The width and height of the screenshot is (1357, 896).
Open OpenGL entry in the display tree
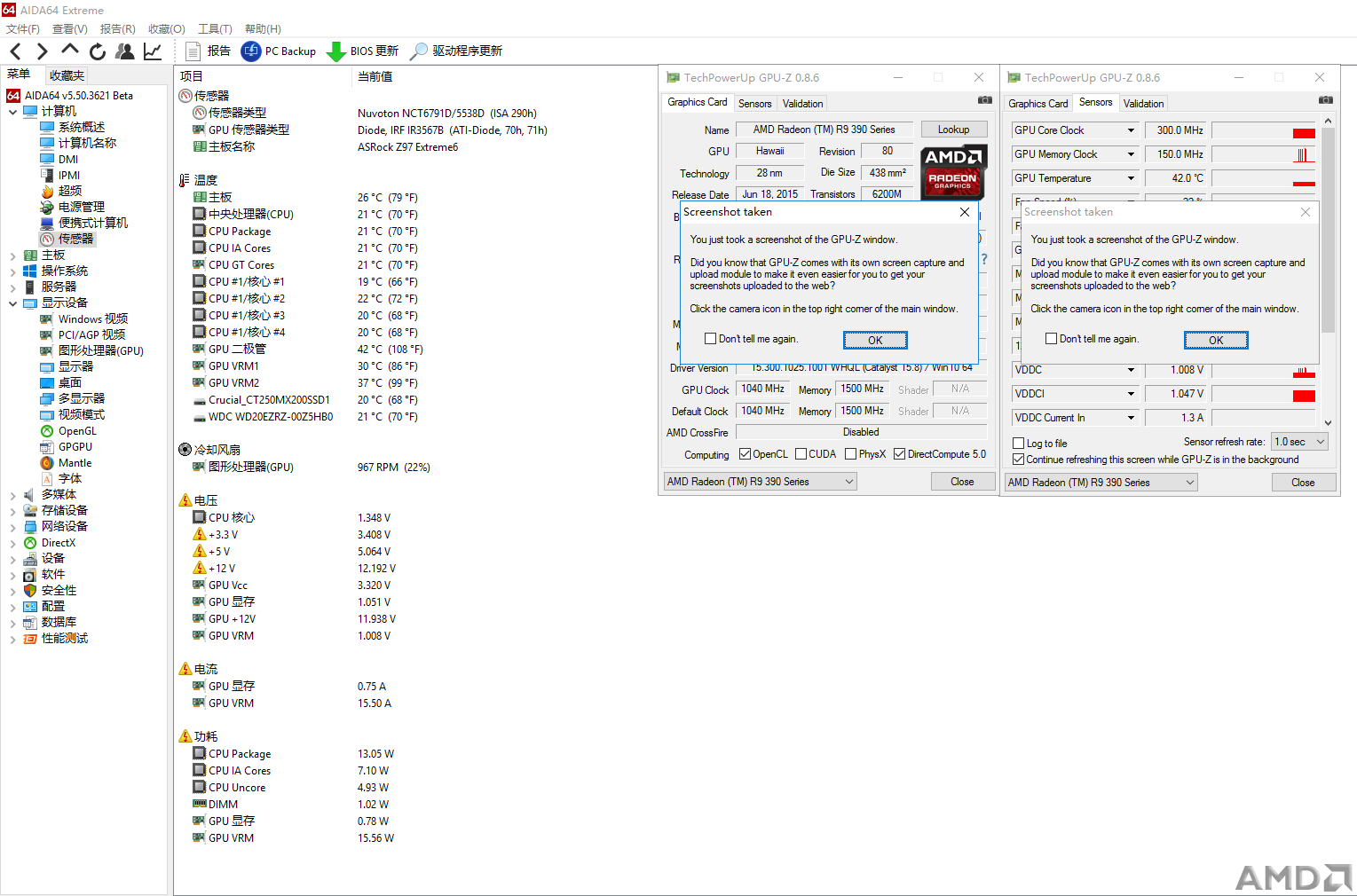tap(68, 431)
